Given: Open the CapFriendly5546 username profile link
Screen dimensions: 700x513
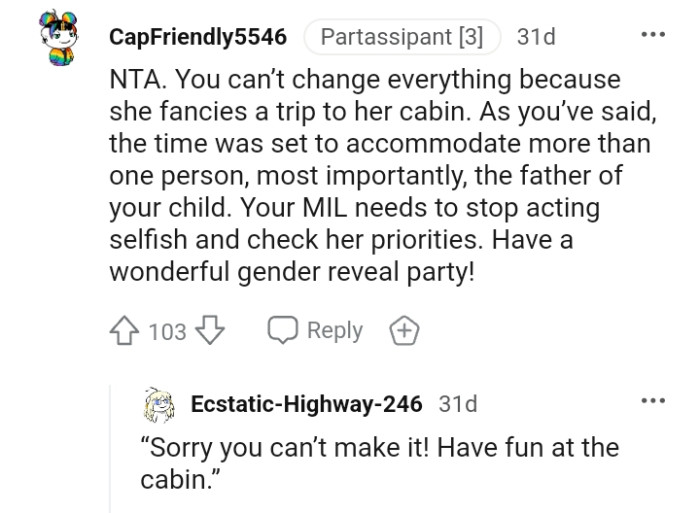Looking at the screenshot, I should (x=196, y=39).
